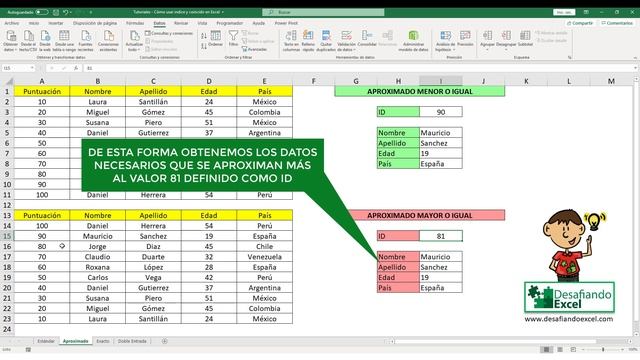Sort descending Z to A

click(204, 47)
